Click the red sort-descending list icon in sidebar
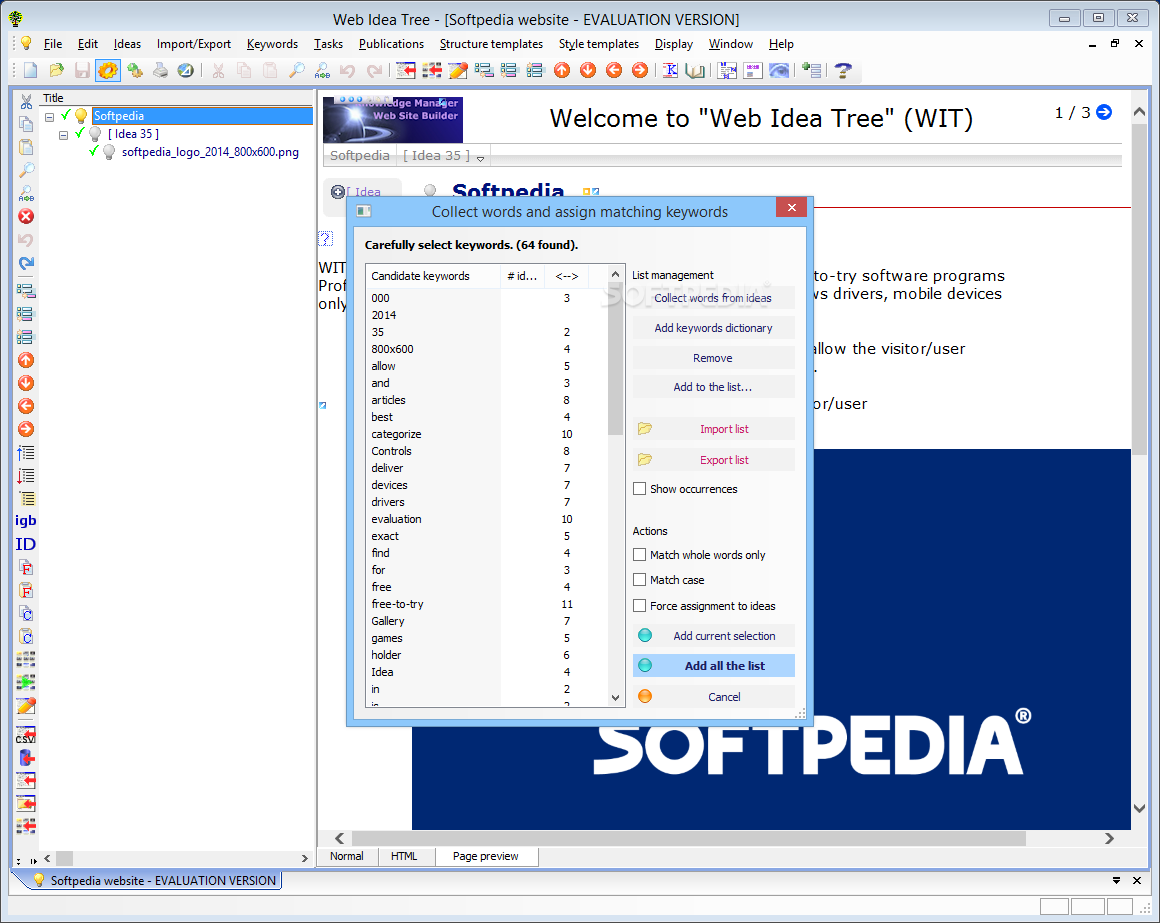 coord(26,476)
